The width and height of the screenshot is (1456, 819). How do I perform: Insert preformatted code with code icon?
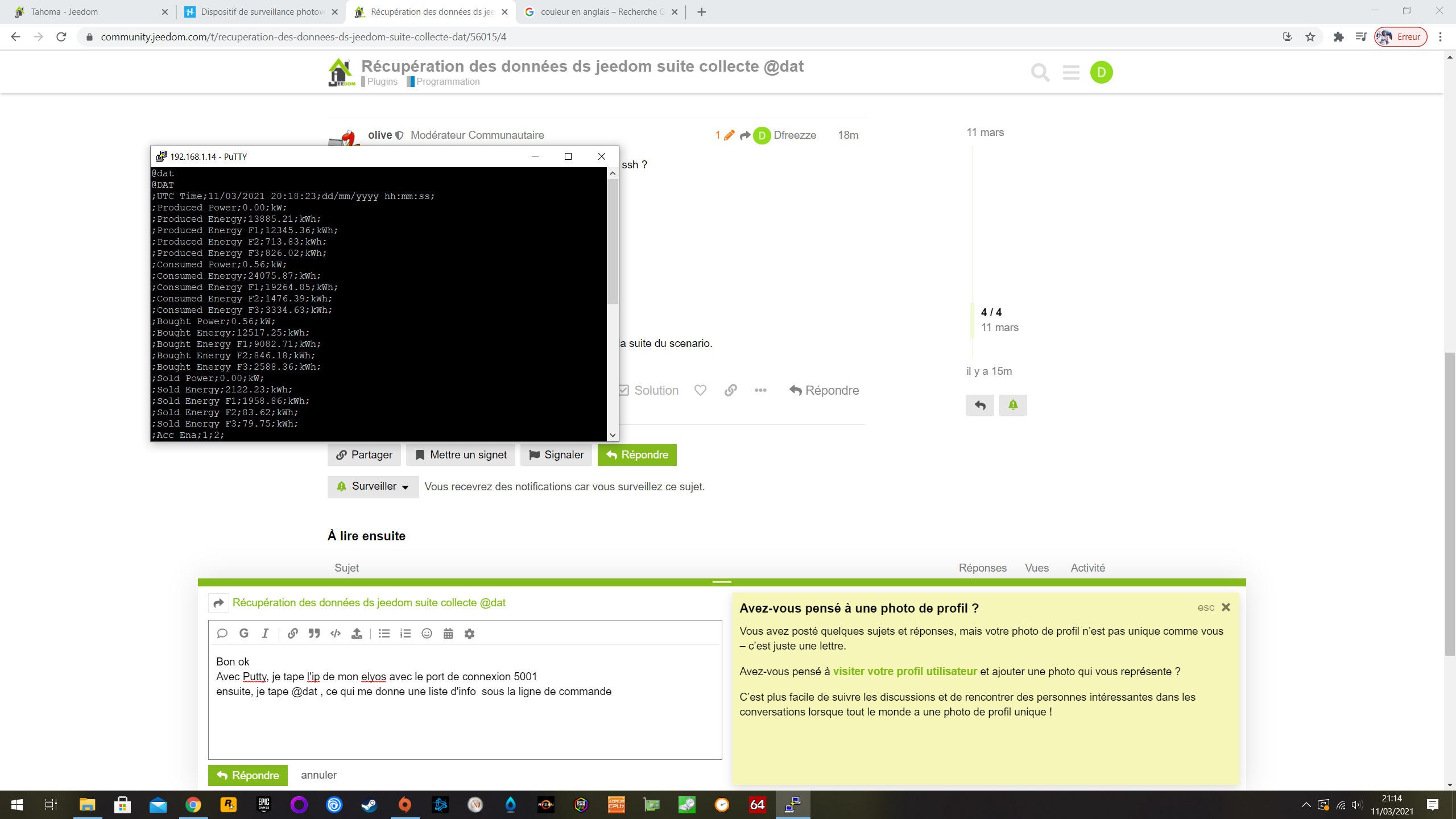336,634
